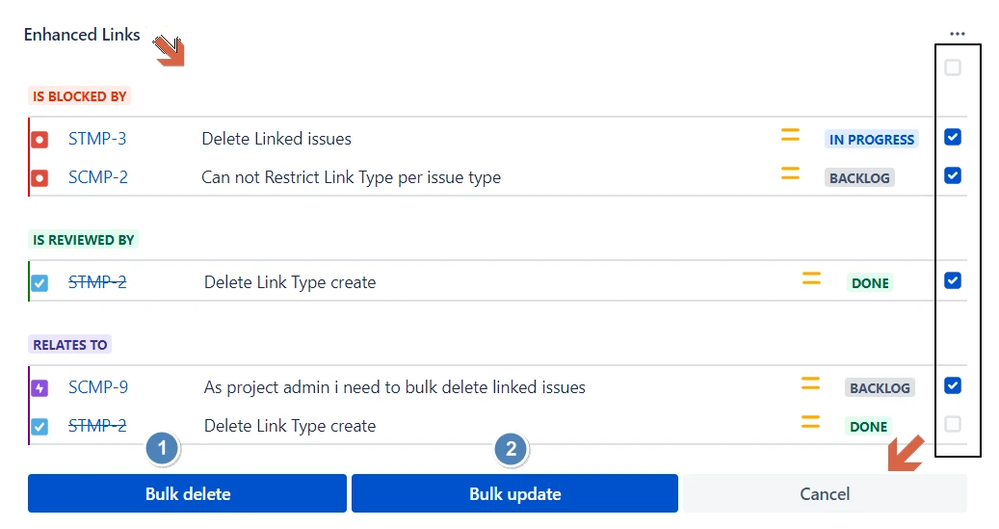
Task: Open the three-dot more options menu
Action: [958, 34]
